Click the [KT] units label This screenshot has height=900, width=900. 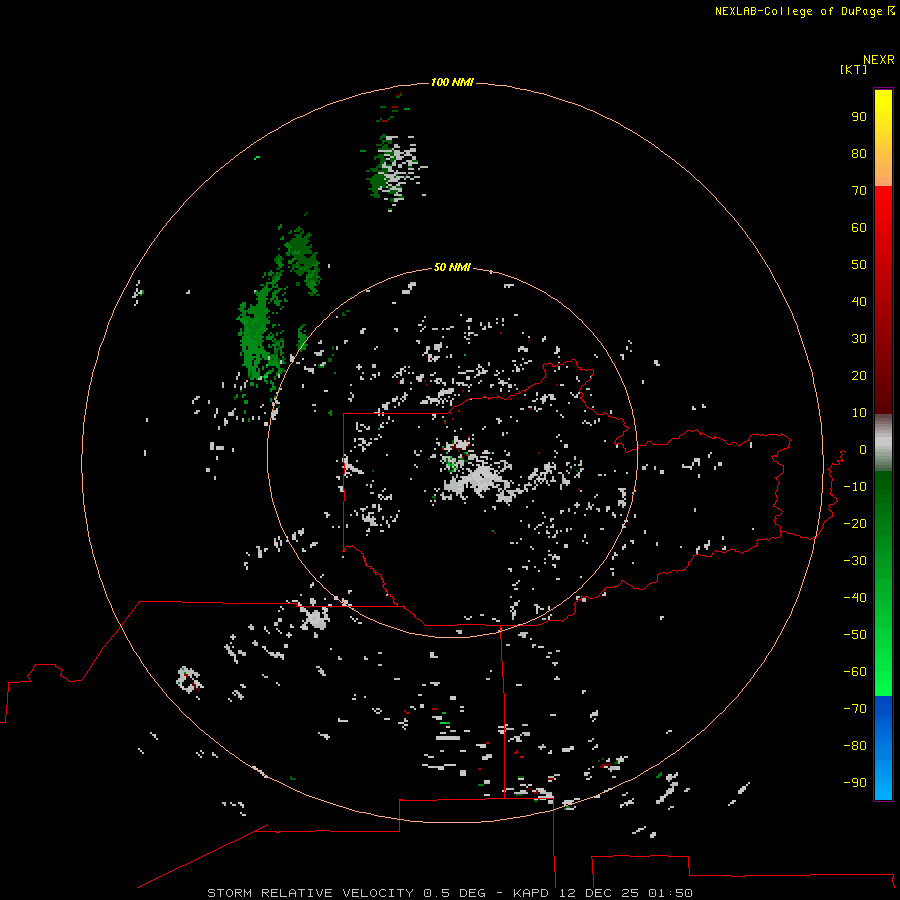click(x=854, y=69)
